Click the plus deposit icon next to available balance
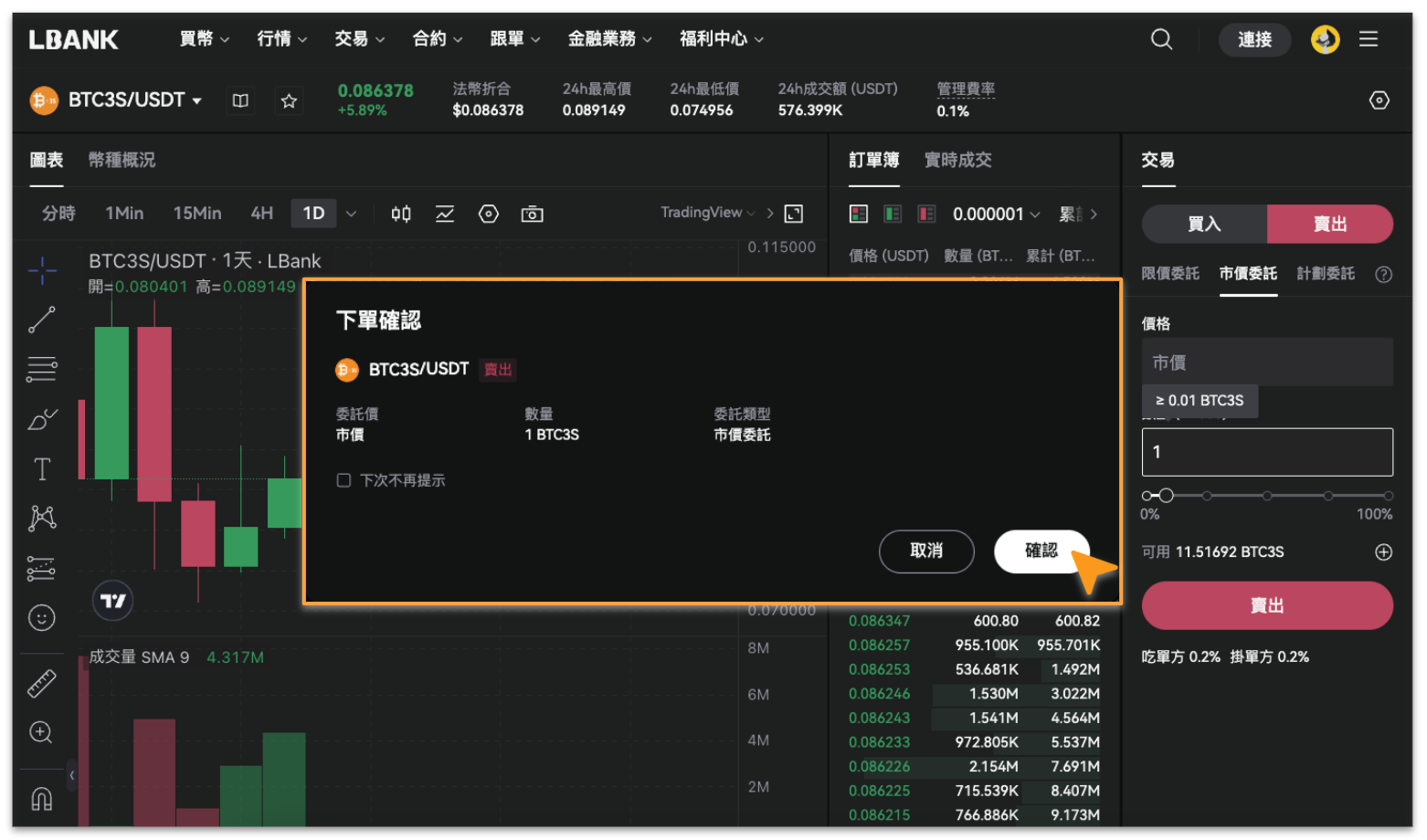The image size is (1427, 840). tap(1383, 552)
